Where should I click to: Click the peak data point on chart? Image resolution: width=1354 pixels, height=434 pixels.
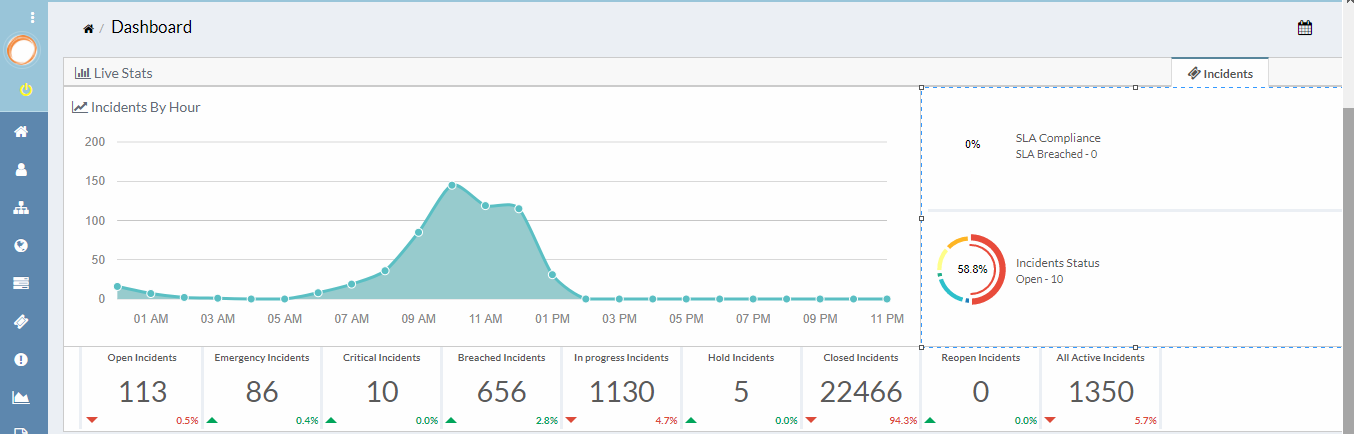(x=452, y=185)
